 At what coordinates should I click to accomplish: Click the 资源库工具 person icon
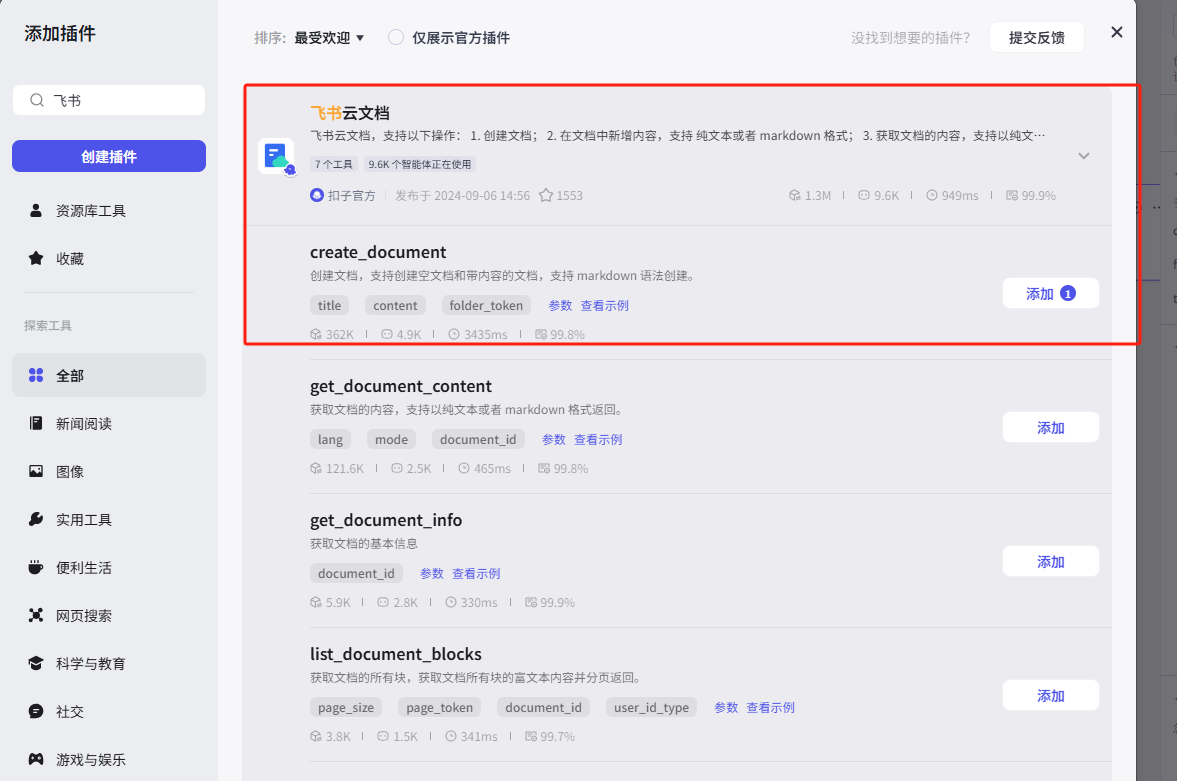click(35, 210)
